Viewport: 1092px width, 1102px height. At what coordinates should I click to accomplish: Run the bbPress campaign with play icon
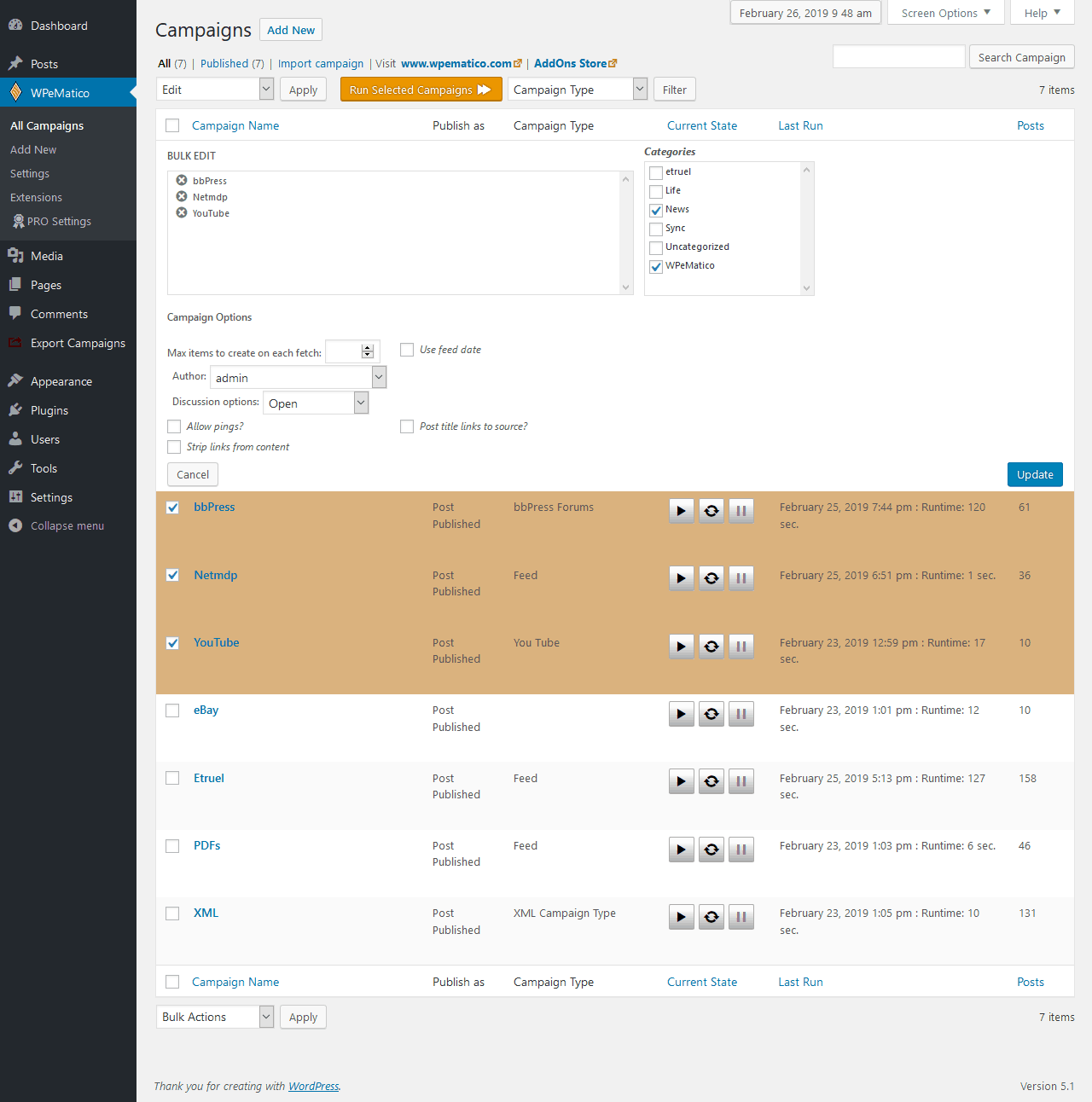681,511
